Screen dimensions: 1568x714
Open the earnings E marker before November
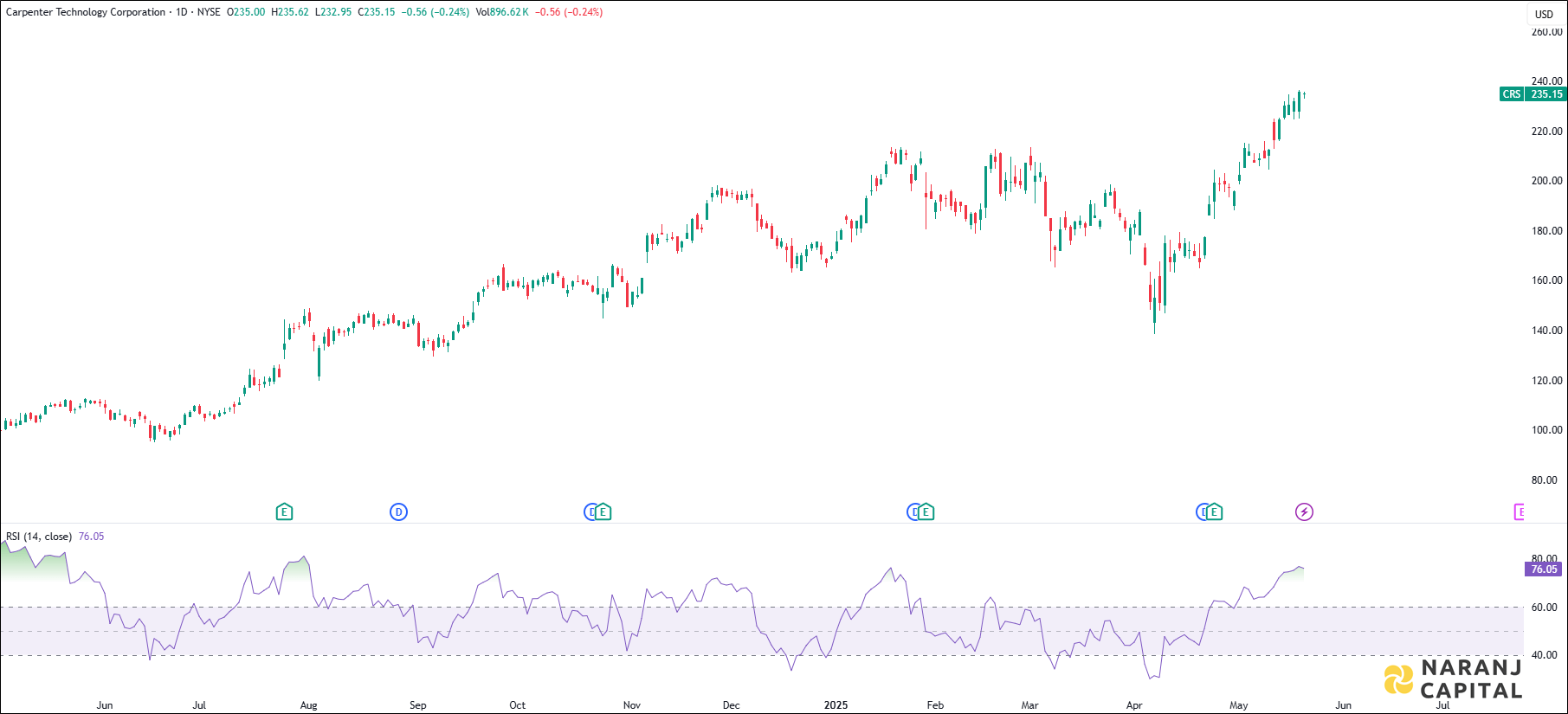(x=603, y=512)
